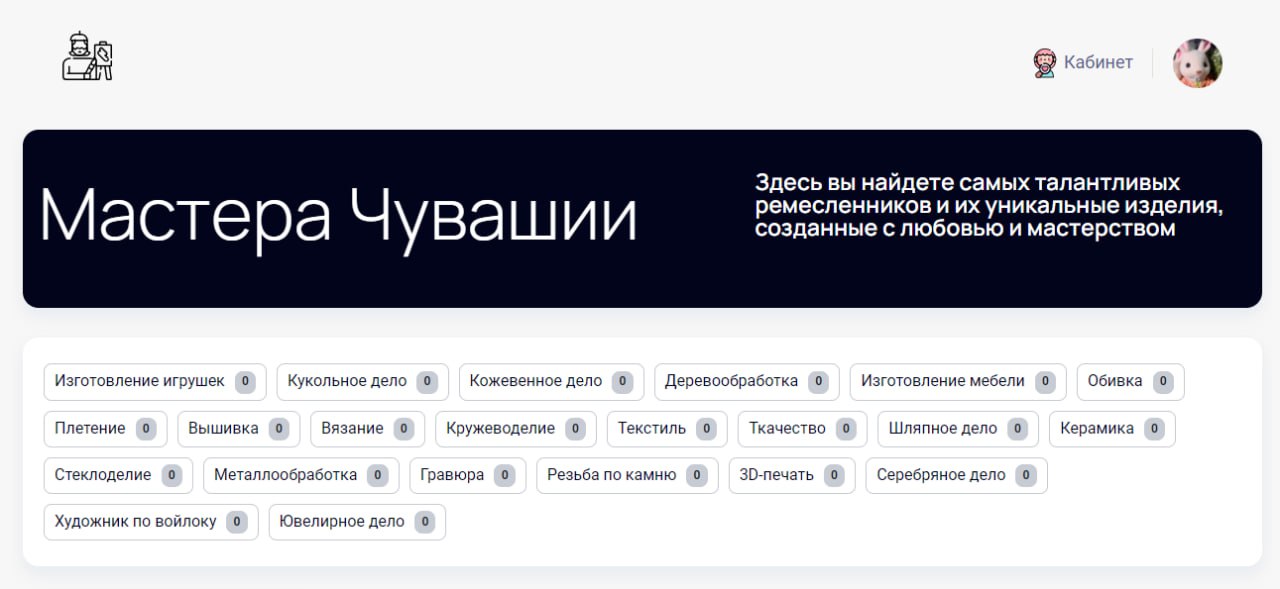
Task: Click the zero counter badge on Обивка
Action: pyautogui.click(x=1162, y=381)
